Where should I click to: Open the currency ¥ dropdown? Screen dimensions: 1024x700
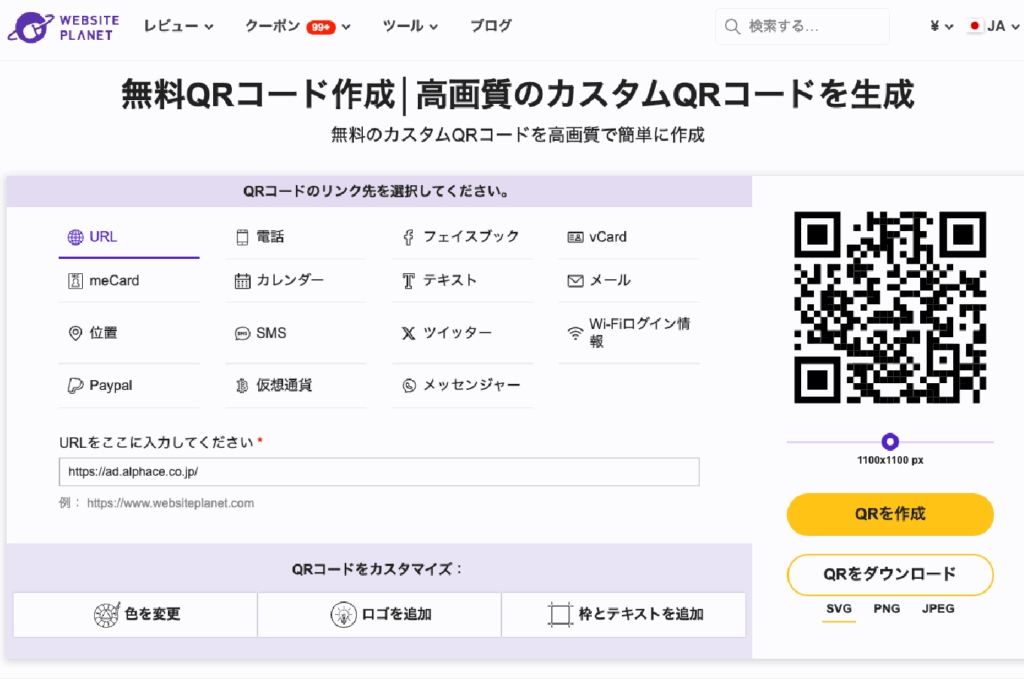click(x=941, y=27)
